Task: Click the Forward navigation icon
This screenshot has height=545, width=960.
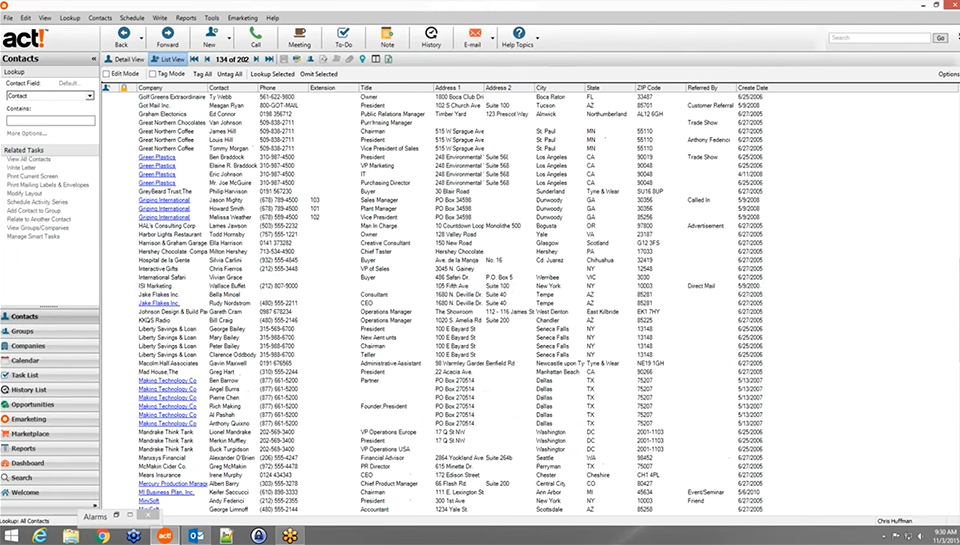Action: [167, 33]
